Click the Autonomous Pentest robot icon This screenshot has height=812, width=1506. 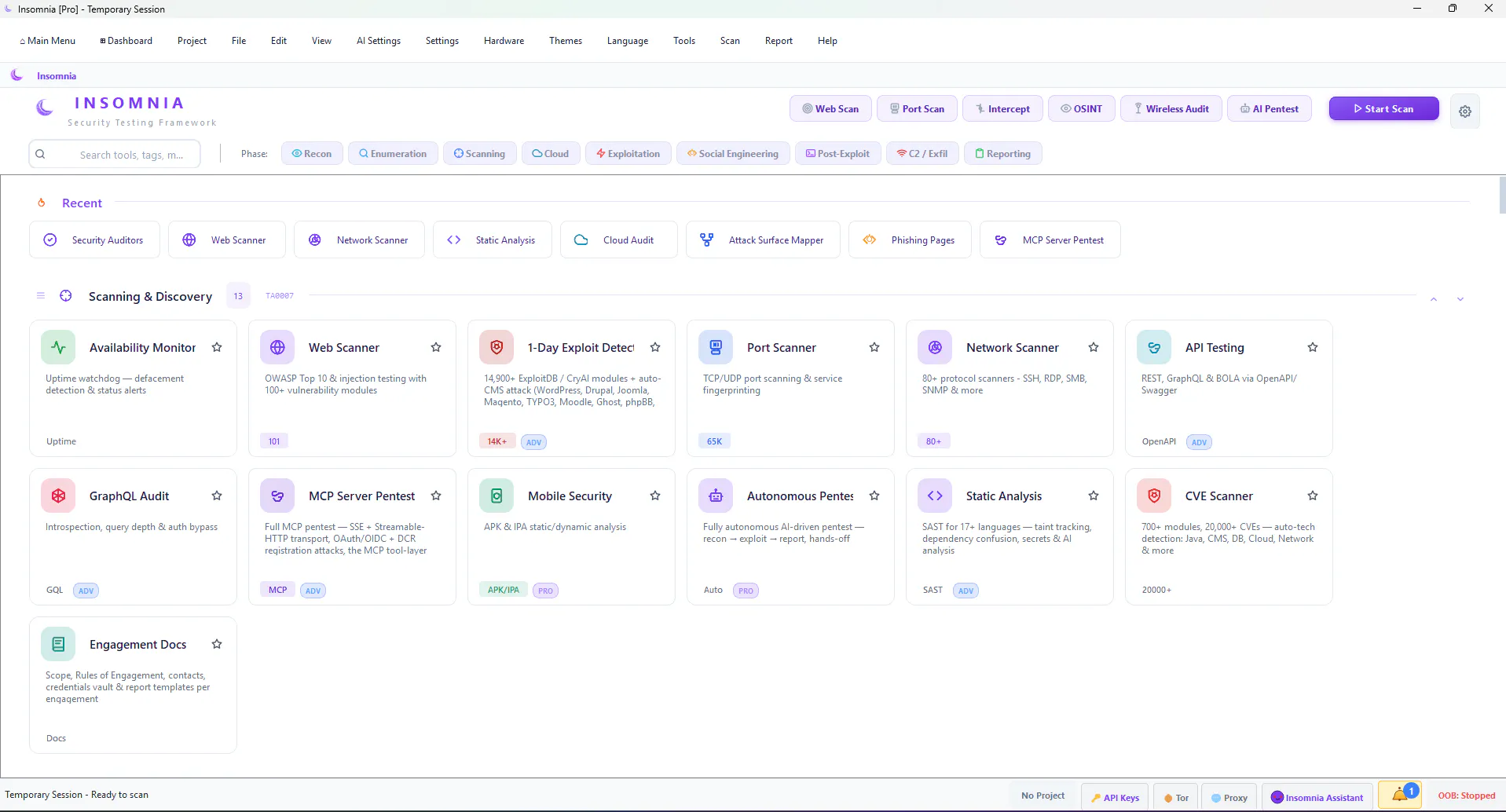coord(716,496)
